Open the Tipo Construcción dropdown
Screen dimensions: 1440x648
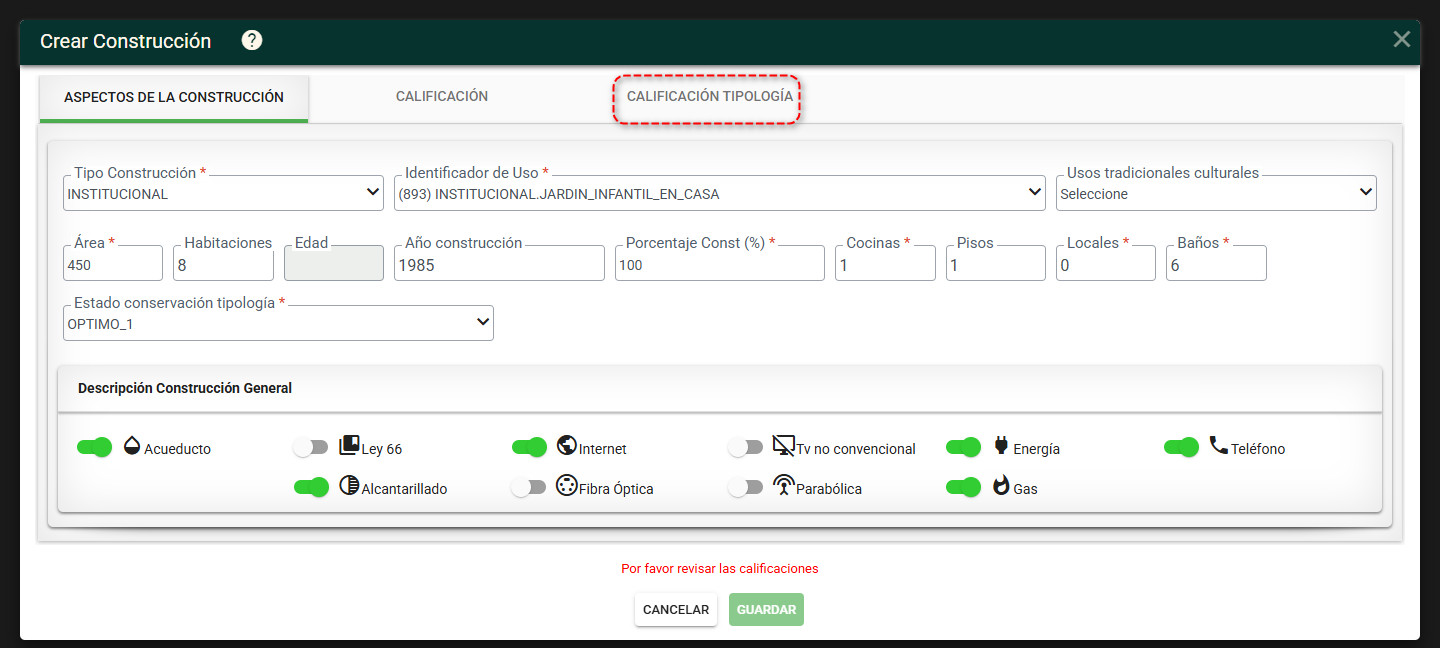[224, 193]
